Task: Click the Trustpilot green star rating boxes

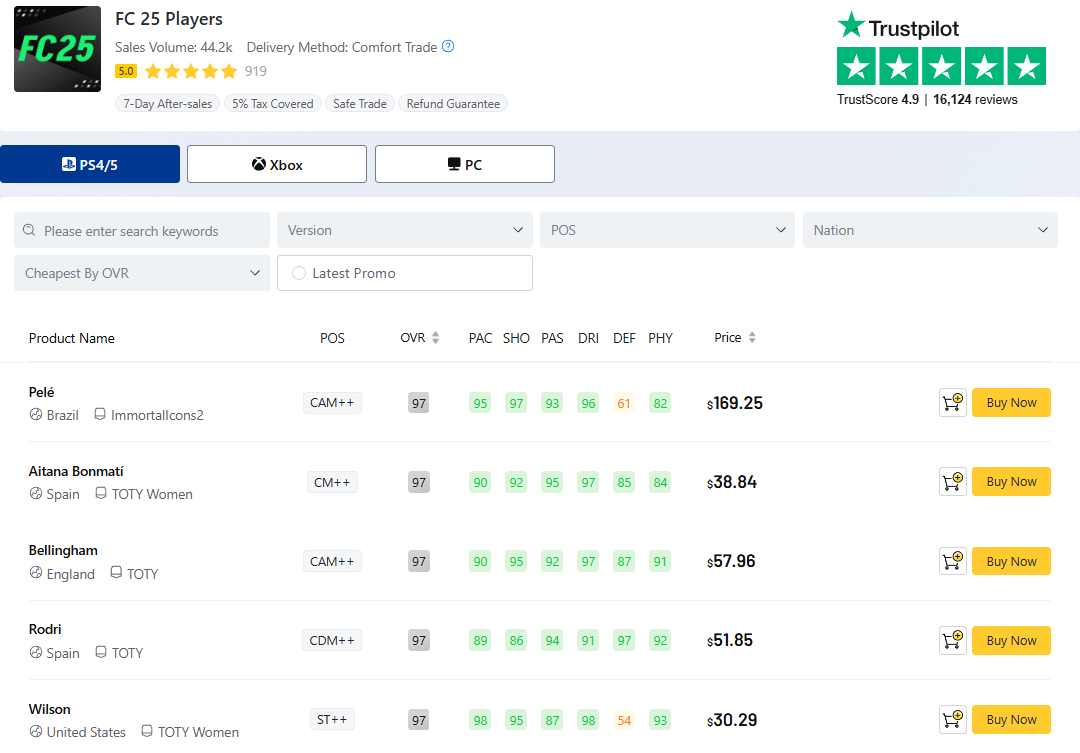Action: [x=941, y=66]
